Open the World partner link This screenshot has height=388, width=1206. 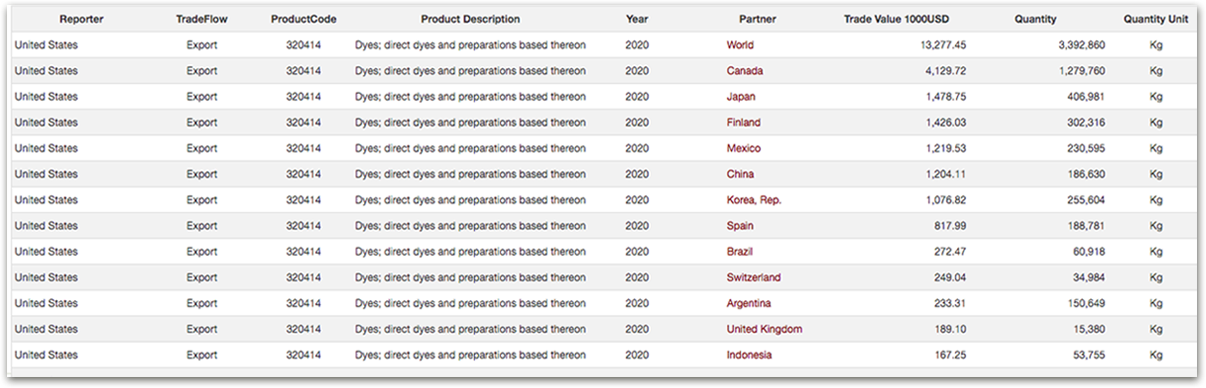[740, 45]
